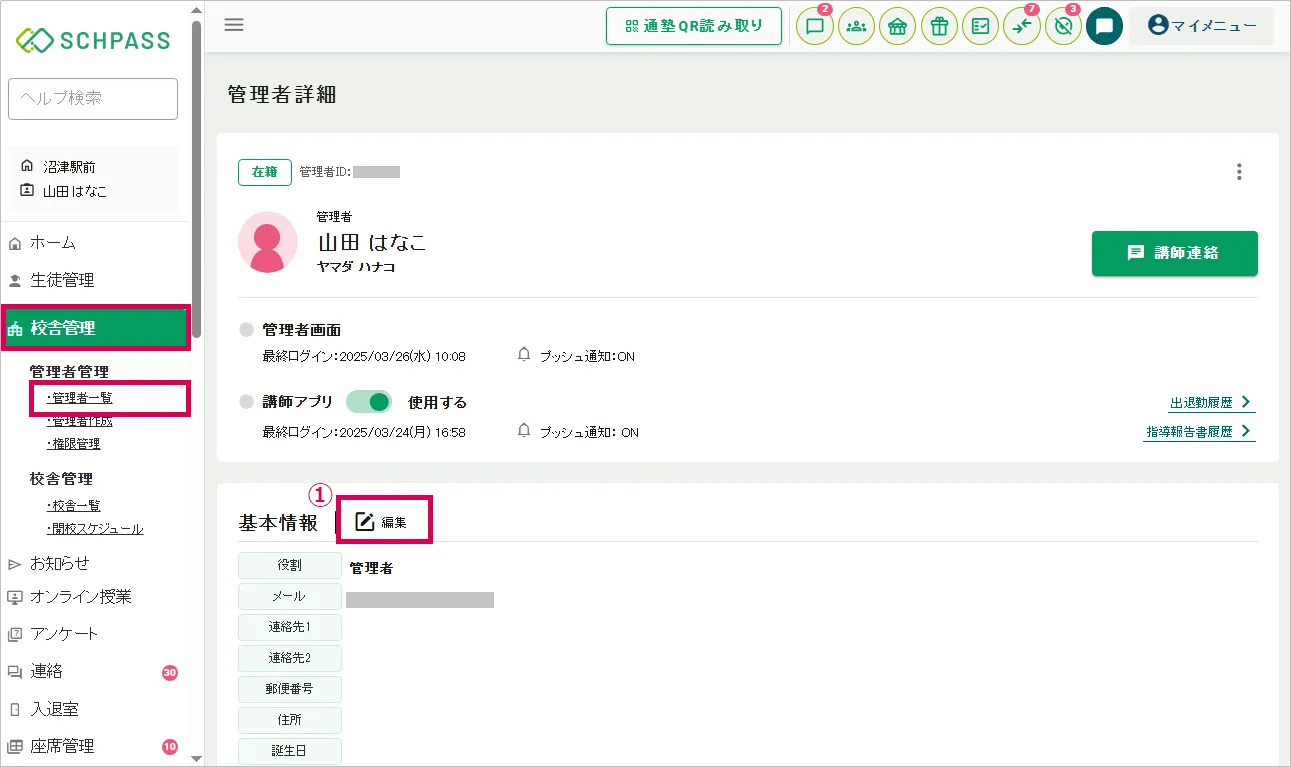The width and height of the screenshot is (1291, 767).
Task: Click the storefront icon in header
Action: click(897, 27)
